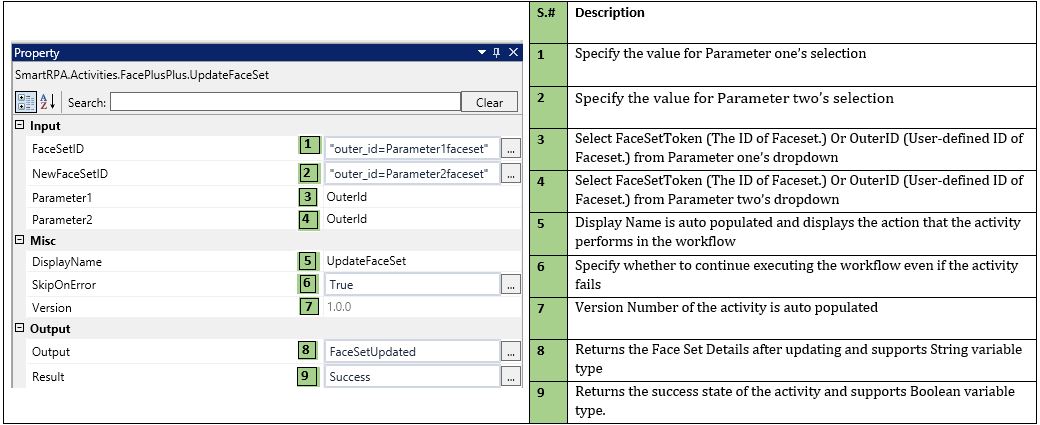This screenshot has height=425, width=1040.
Task: Open the ellipsis editor for NewFaceSetID
Action: coord(511,174)
